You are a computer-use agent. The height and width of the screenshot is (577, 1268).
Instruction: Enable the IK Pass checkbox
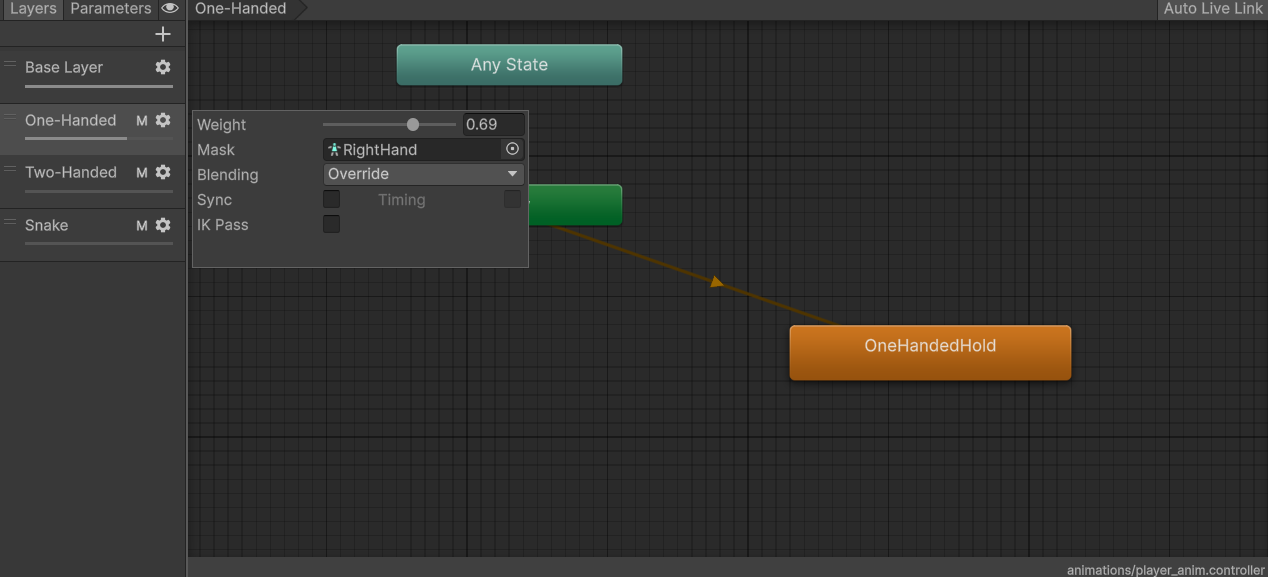[331, 225]
